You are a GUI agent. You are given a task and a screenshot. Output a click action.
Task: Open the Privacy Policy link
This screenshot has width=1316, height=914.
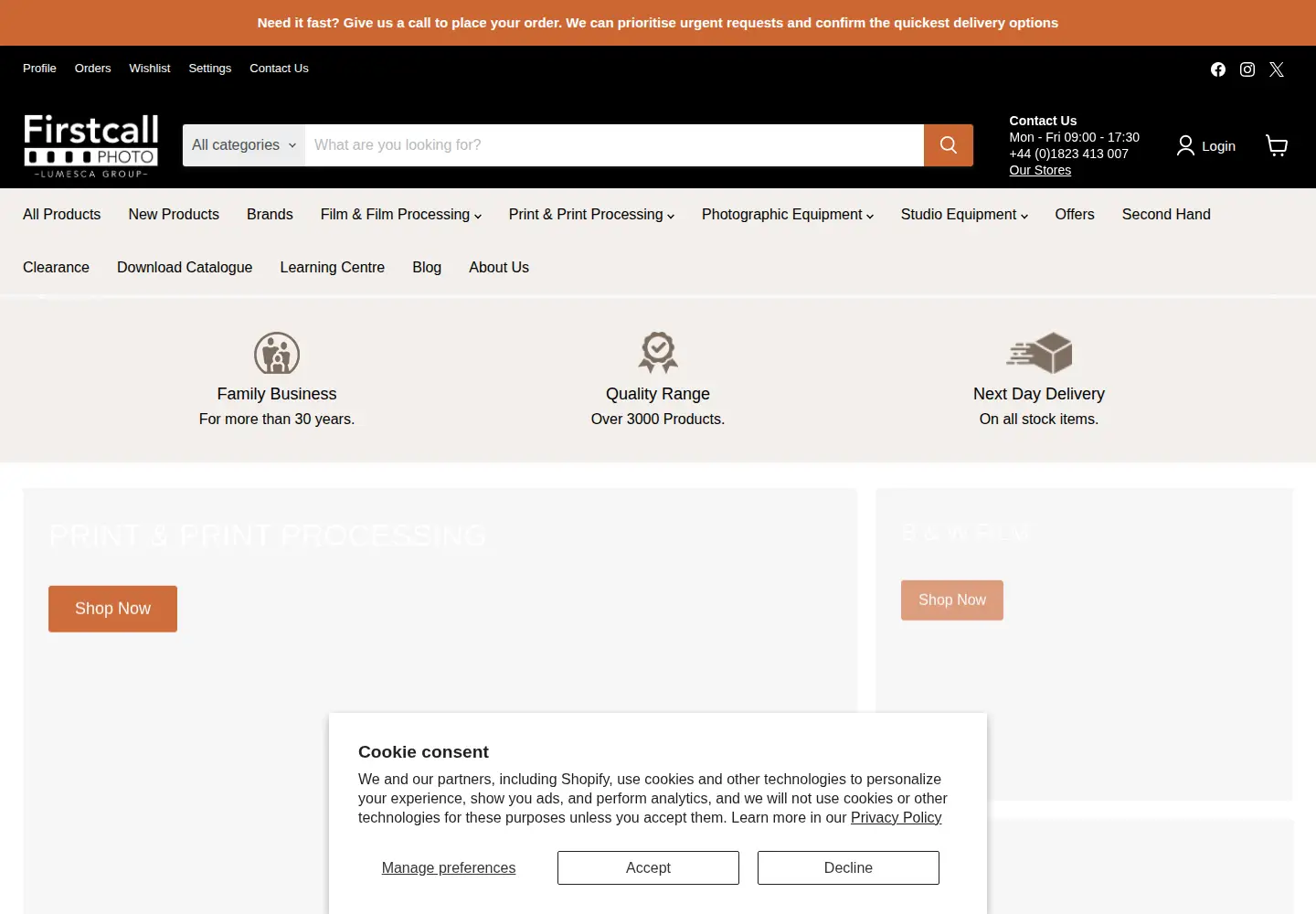pos(896,818)
